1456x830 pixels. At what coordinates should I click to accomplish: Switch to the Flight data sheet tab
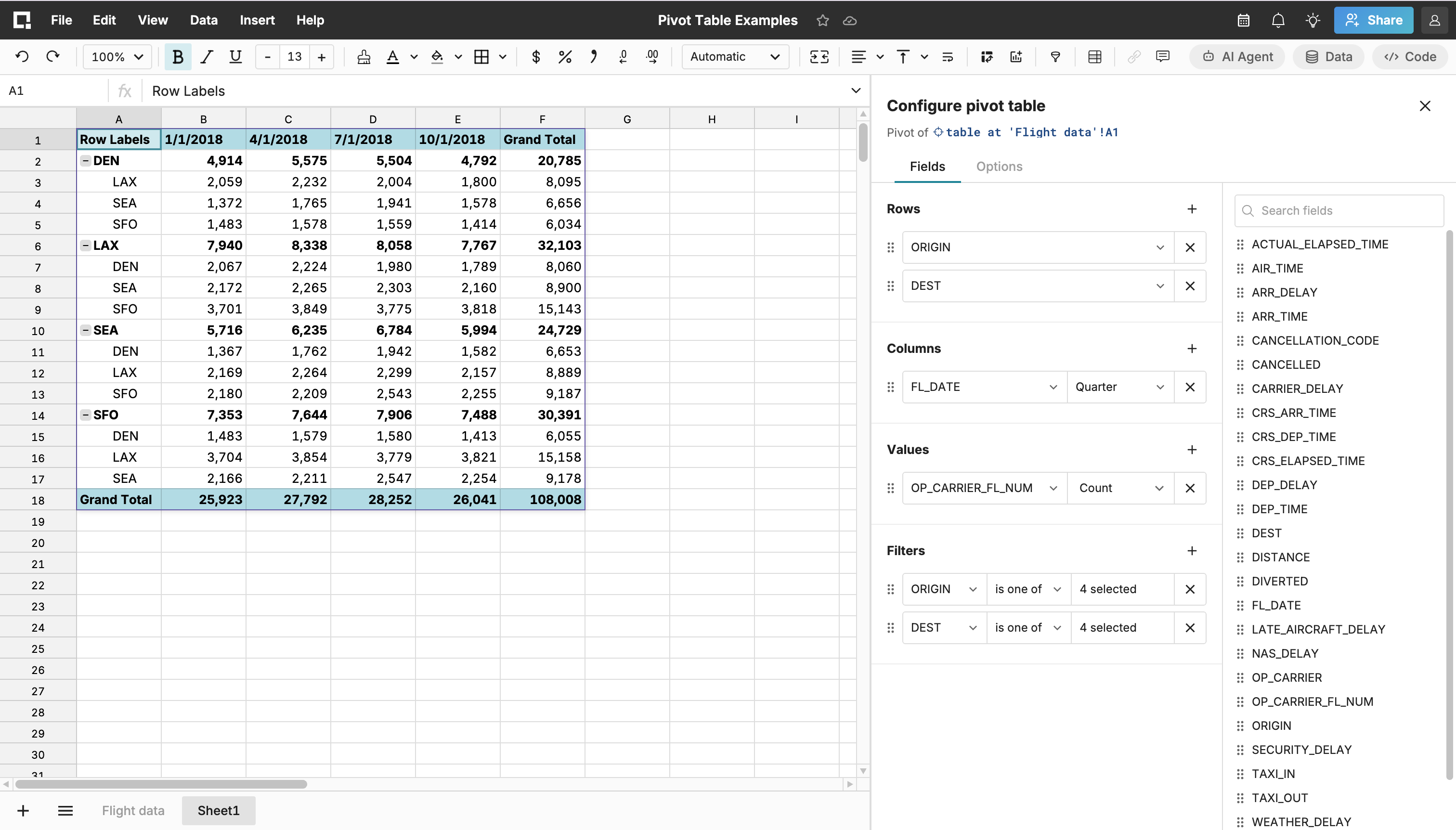pyautogui.click(x=133, y=810)
